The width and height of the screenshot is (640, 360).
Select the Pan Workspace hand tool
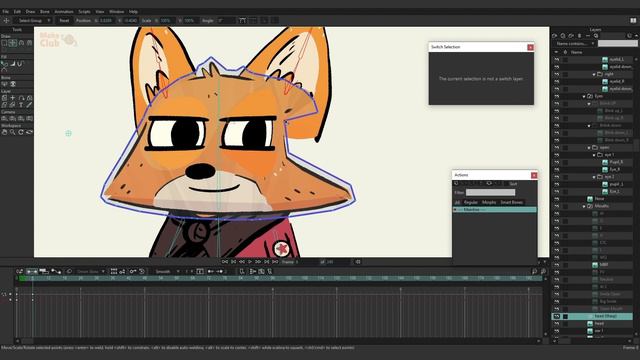(4, 132)
